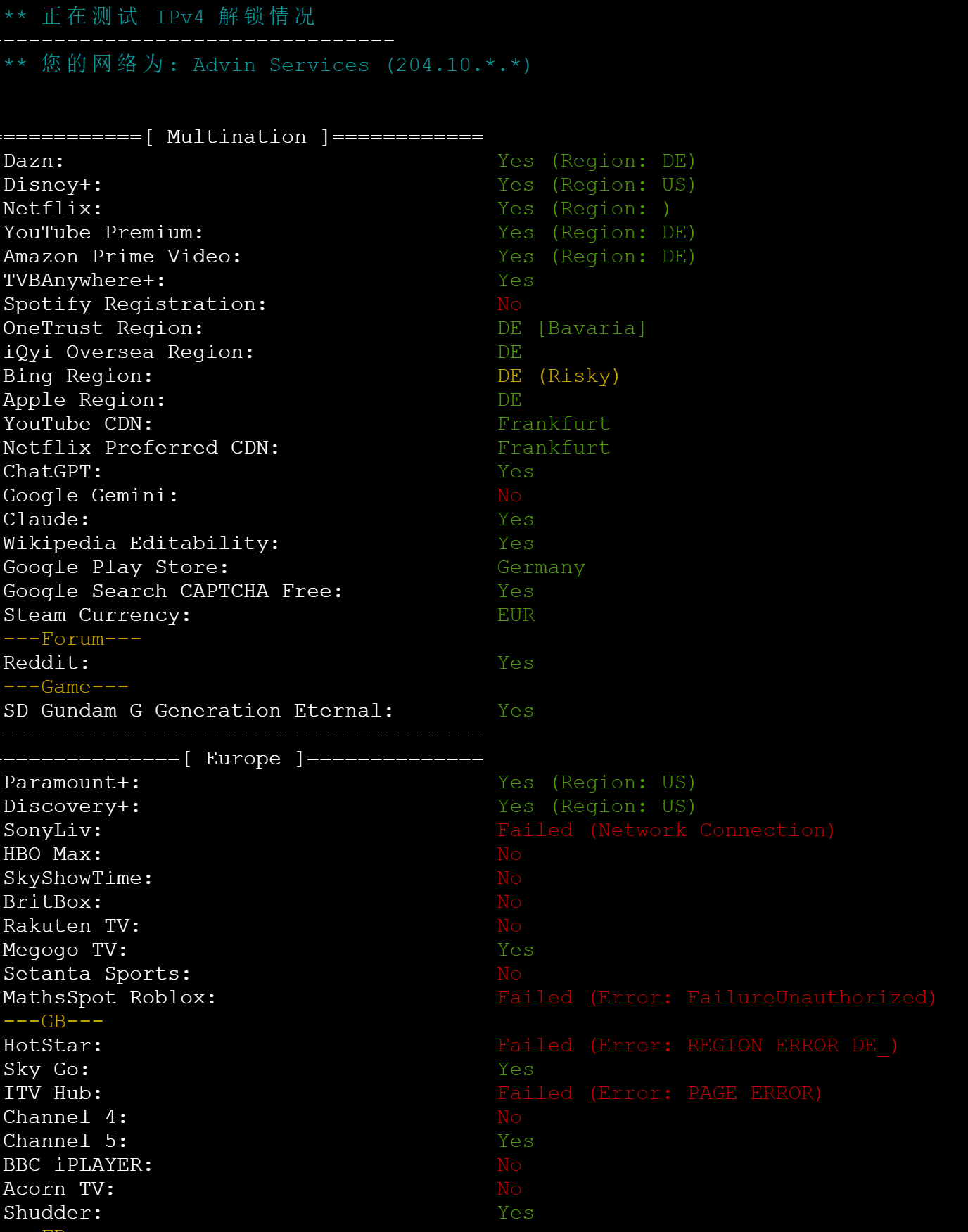This screenshot has height=1232, width=968.
Task: Select the Multination section header
Action: pos(236,137)
